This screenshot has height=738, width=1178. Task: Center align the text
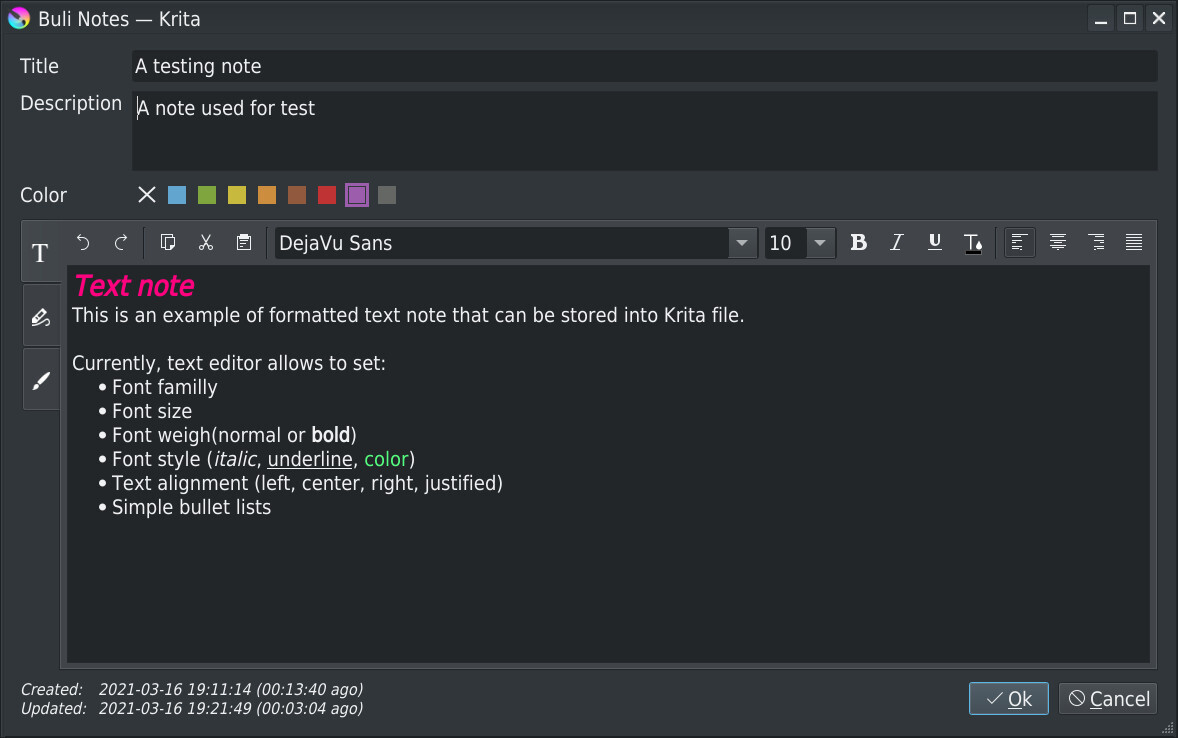tap(1057, 242)
